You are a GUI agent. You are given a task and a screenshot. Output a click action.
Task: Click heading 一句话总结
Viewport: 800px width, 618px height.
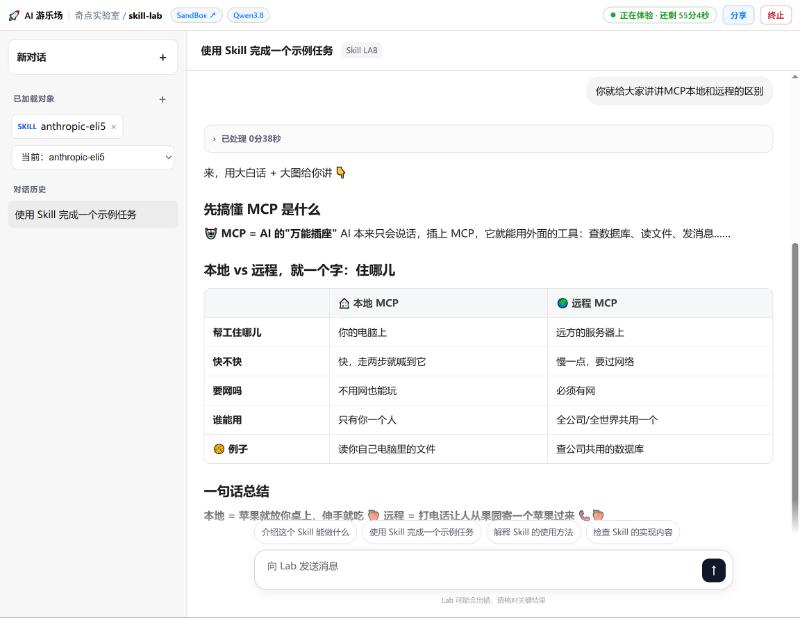(x=236, y=491)
